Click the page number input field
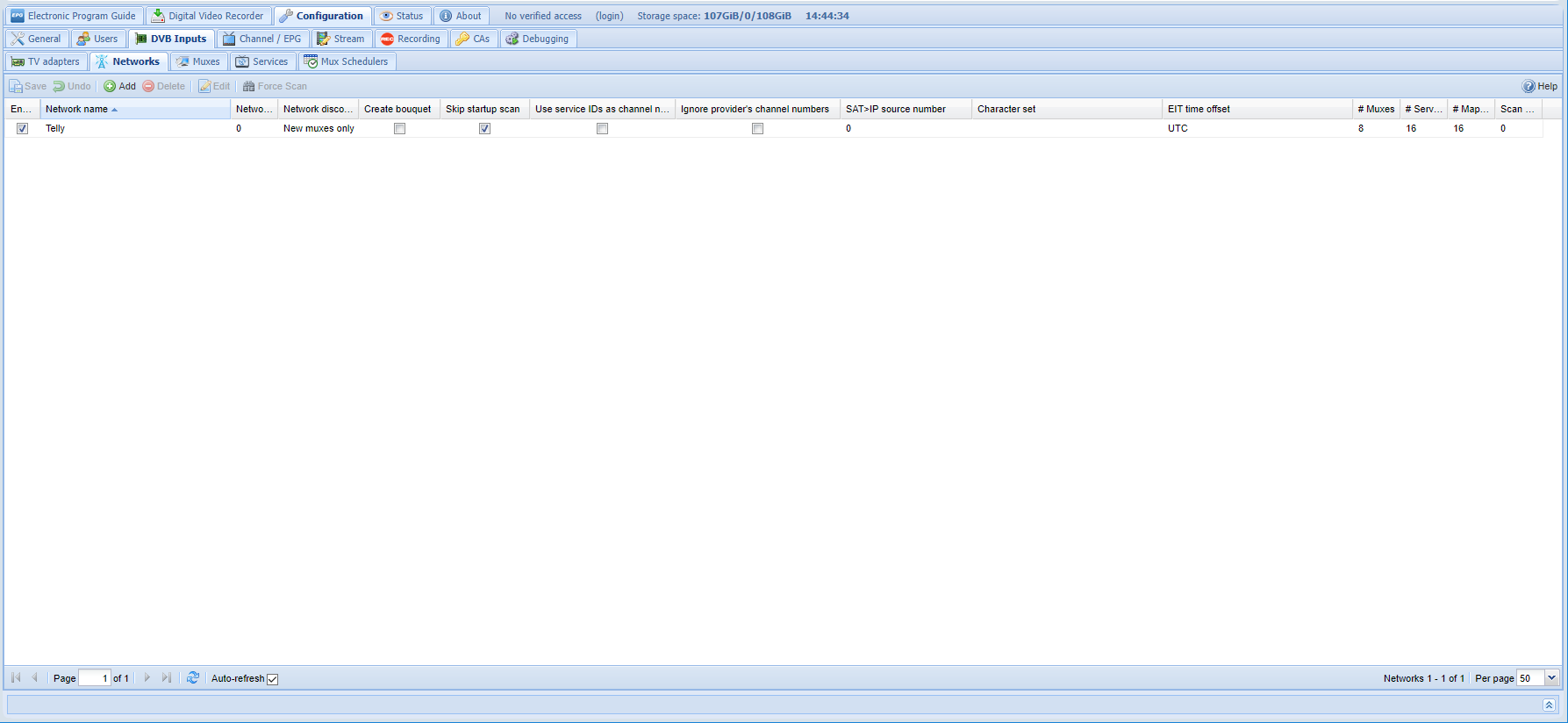This screenshot has width=1568, height=723. tap(94, 678)
